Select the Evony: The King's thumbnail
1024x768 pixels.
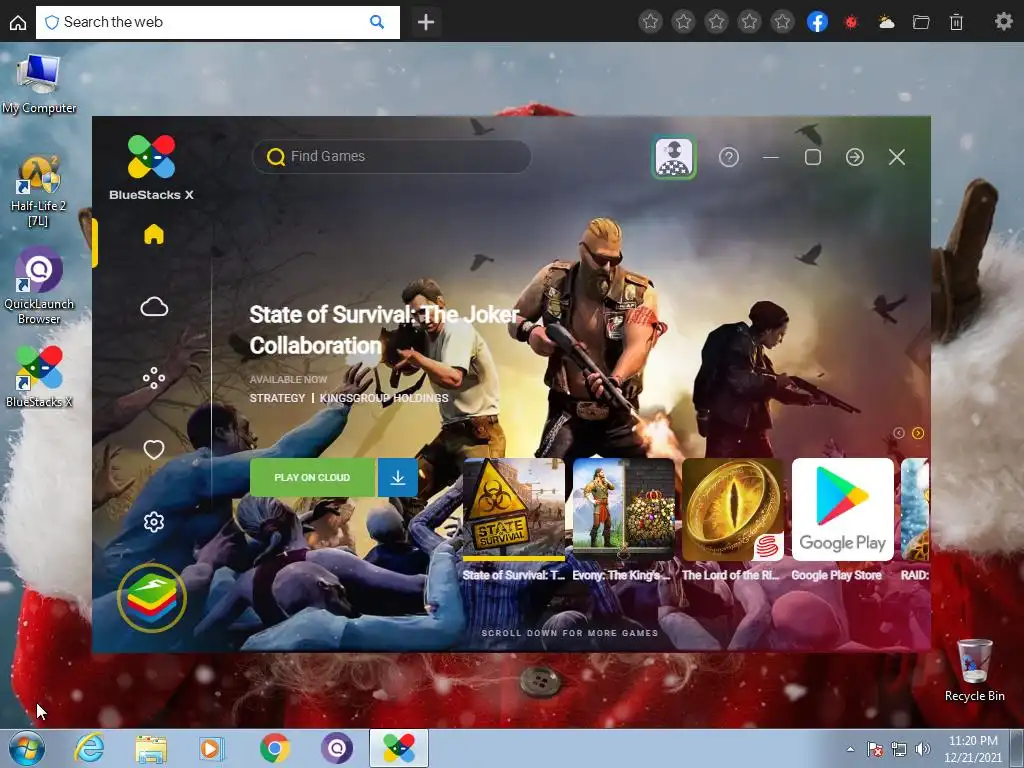pos(624,509)
